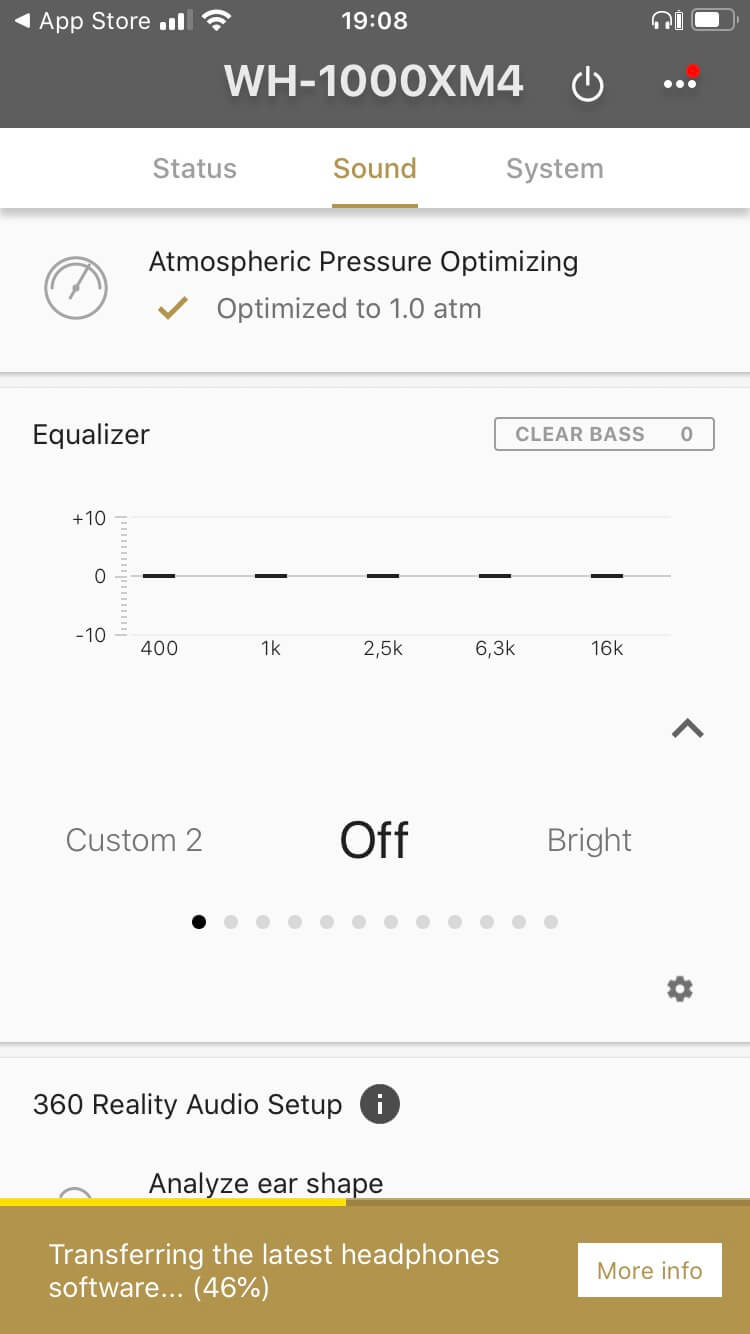Tap the Wi-Fi status icon
The width and height of the screenshot is (750, 1334).
pyautogui.click(x=215, y=20)
